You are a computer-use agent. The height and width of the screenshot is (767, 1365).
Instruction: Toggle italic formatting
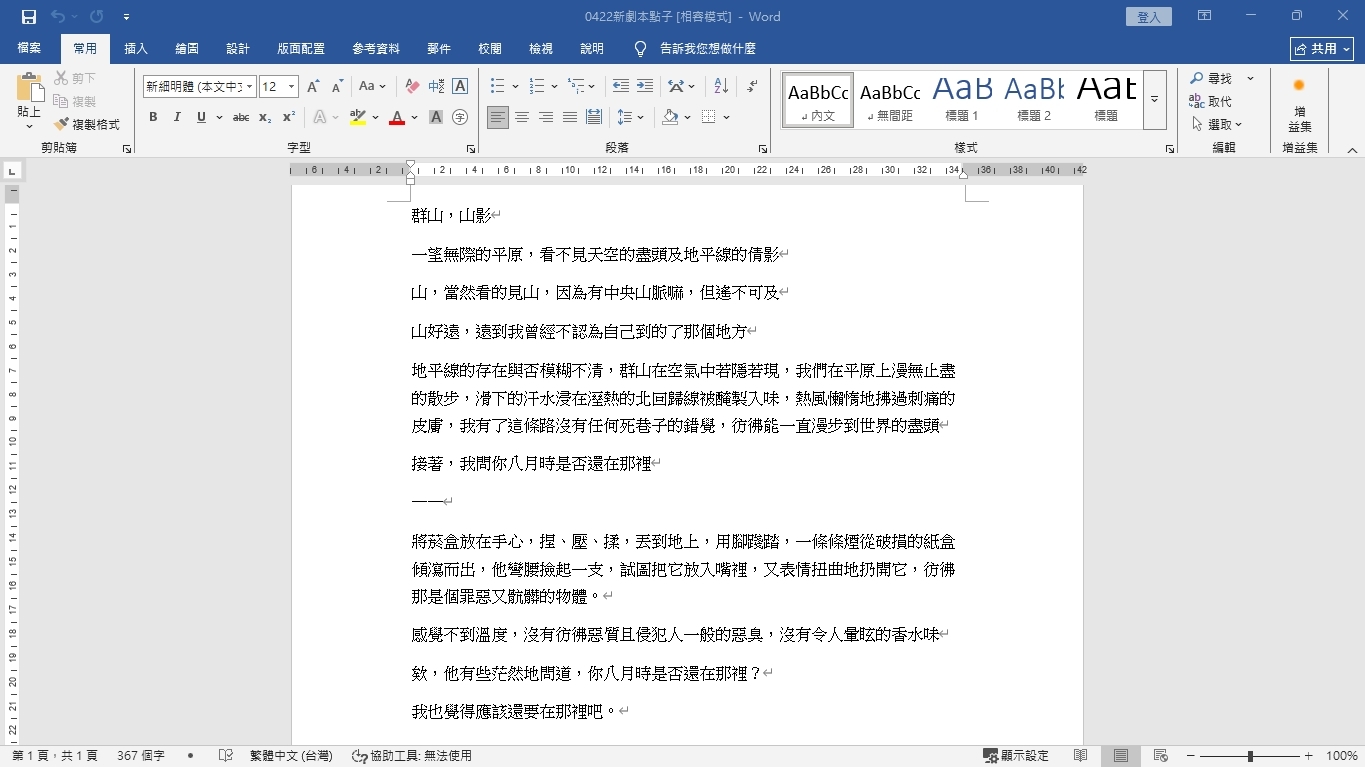point(177,117)
